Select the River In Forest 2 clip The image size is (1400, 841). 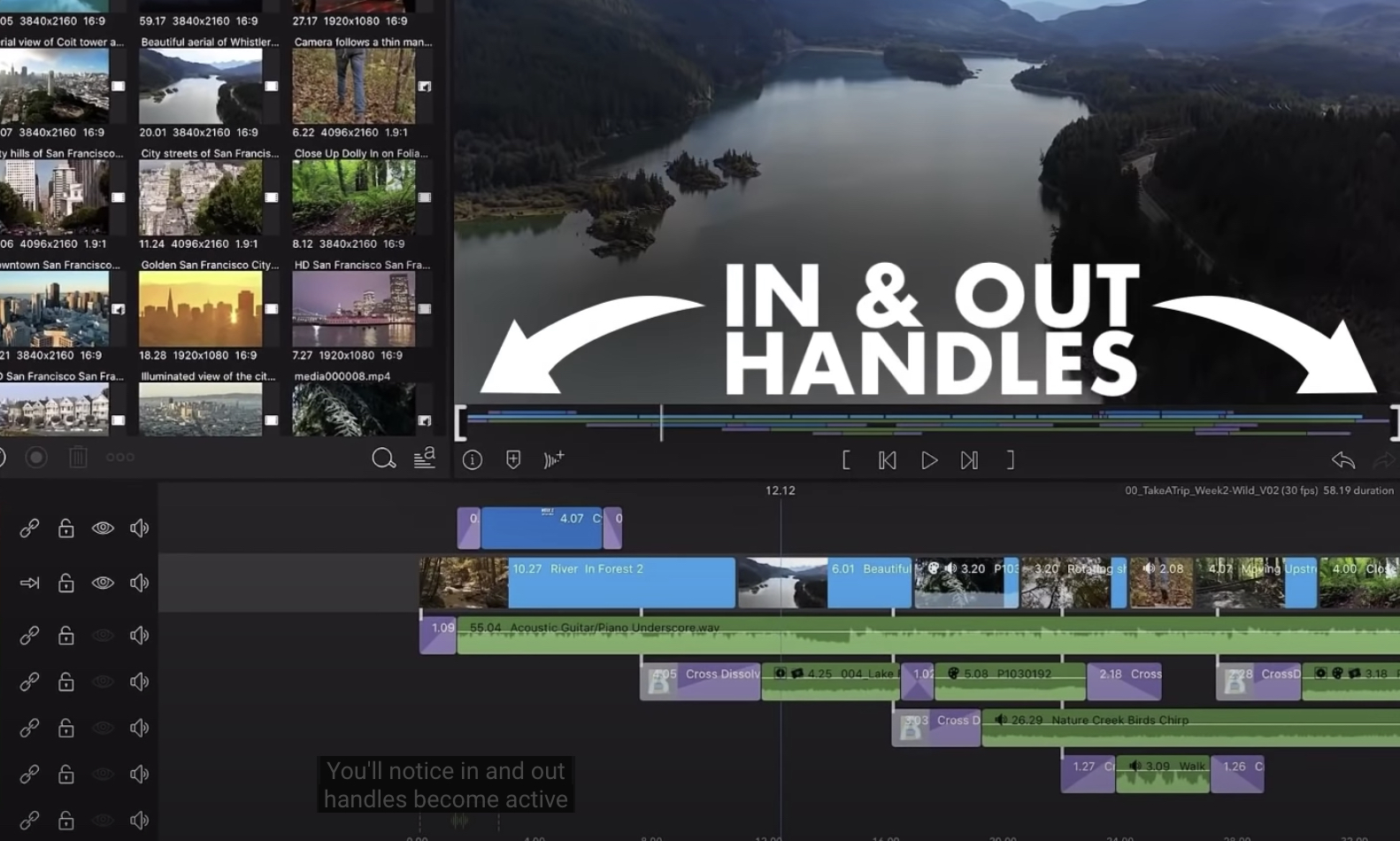[x=621, y=583]
